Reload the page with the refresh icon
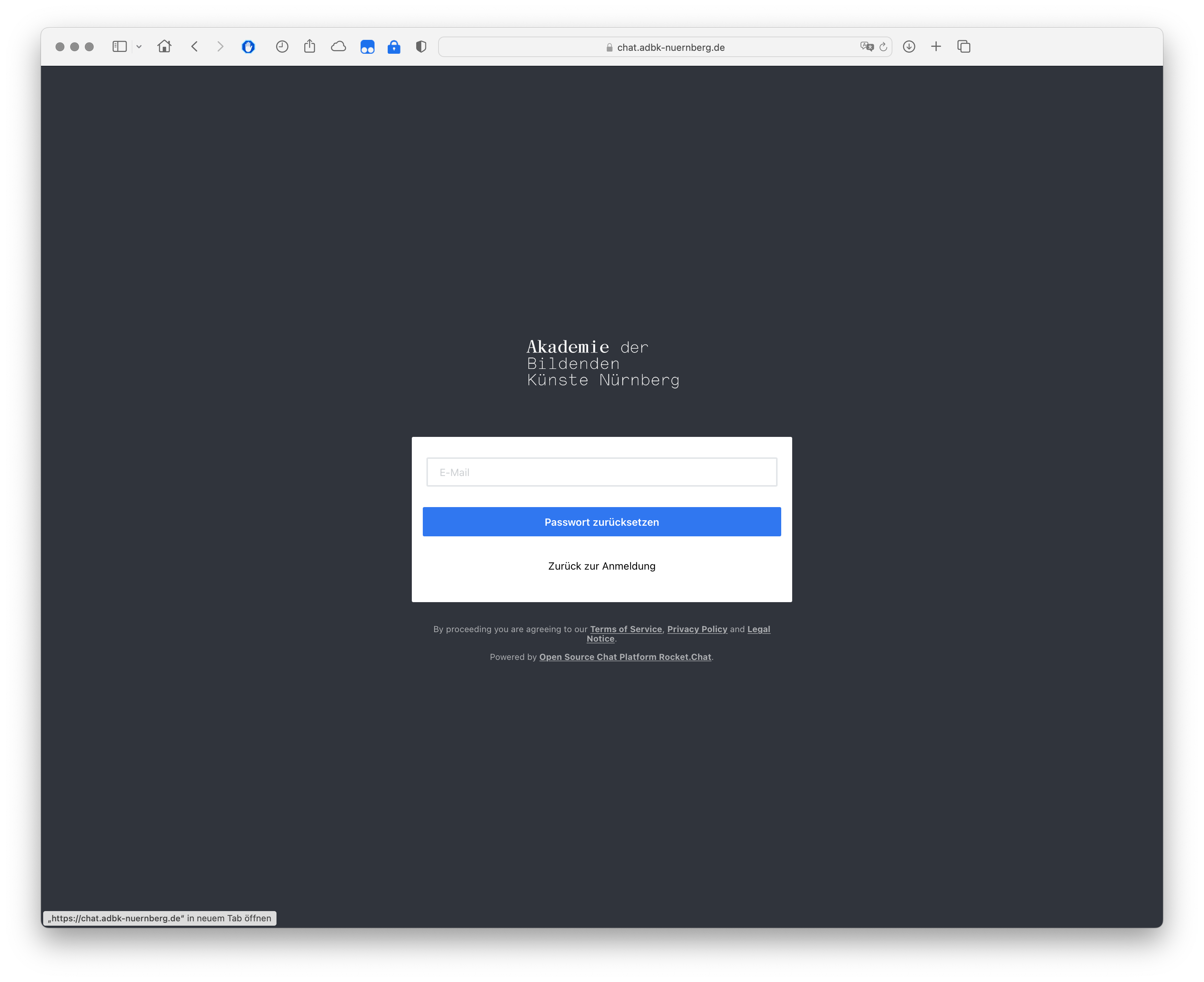The height and width of the screenshot is (982, 1204). point(883,47)
